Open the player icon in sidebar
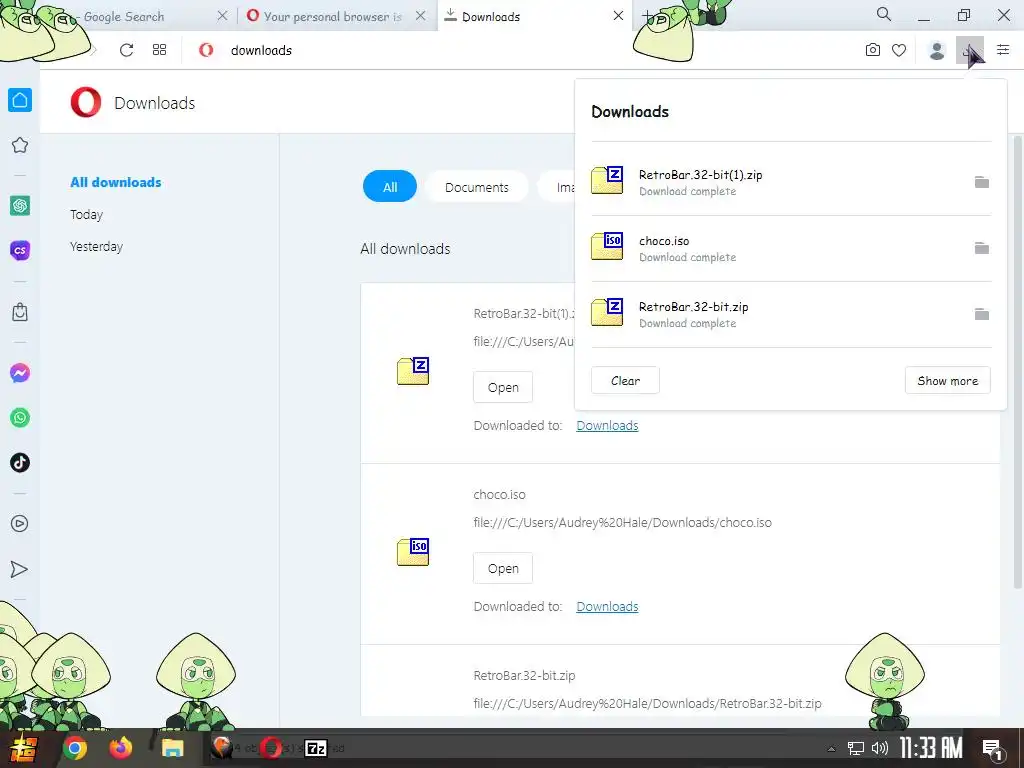 tap(20, 524)
